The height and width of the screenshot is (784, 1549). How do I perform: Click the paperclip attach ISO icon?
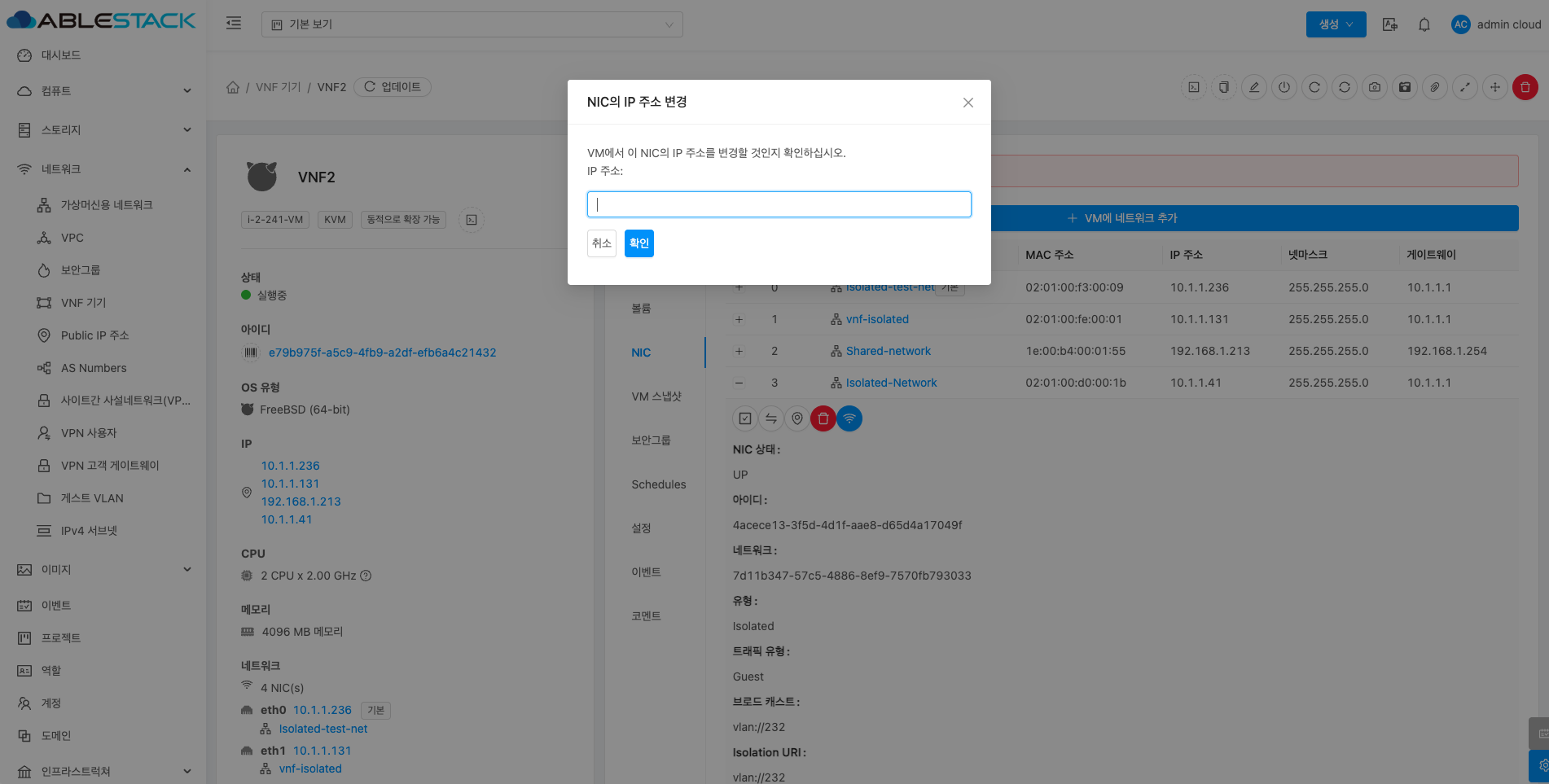[x=1435, y=87]
